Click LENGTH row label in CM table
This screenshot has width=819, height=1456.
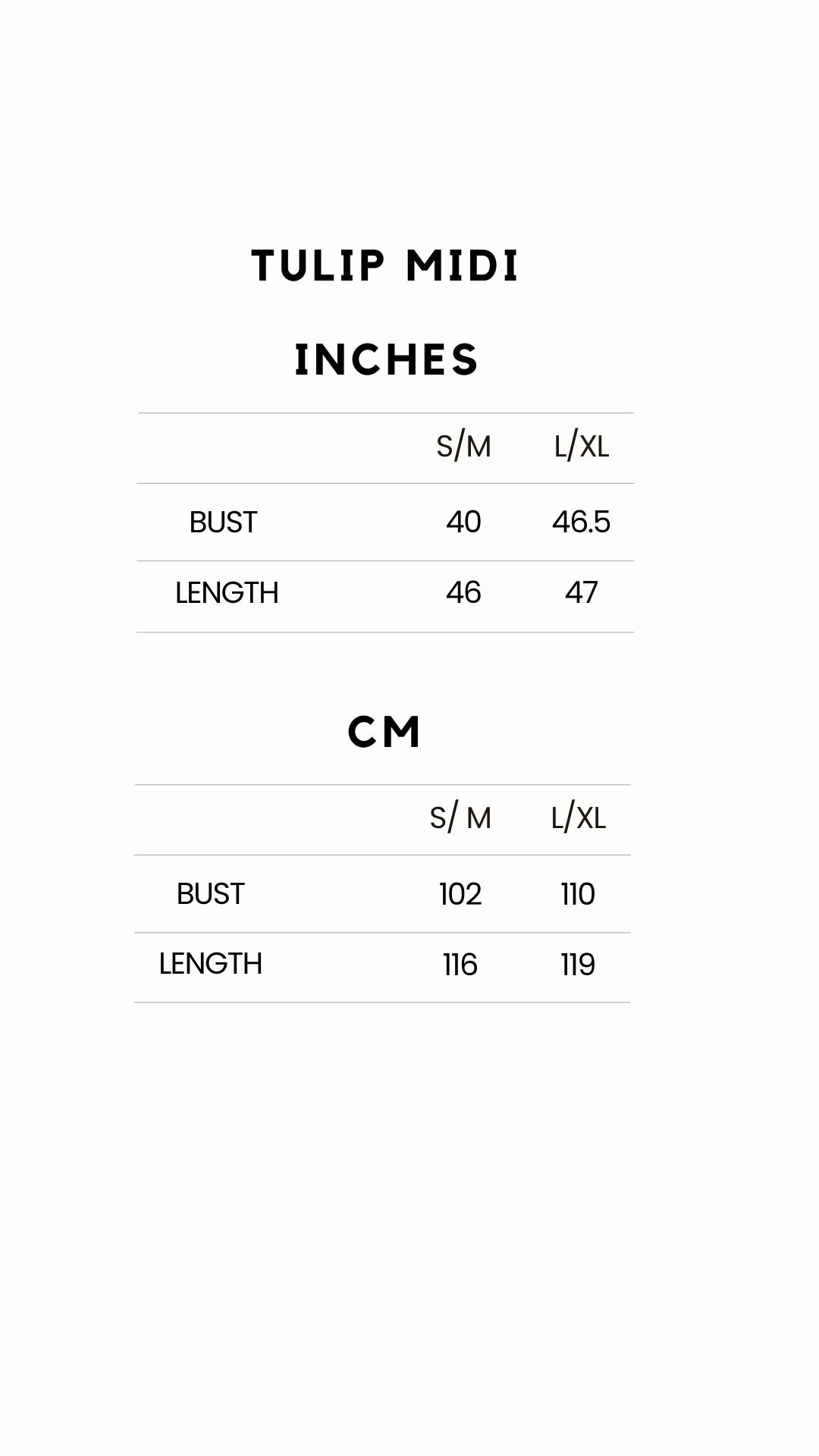pos(210,964)
